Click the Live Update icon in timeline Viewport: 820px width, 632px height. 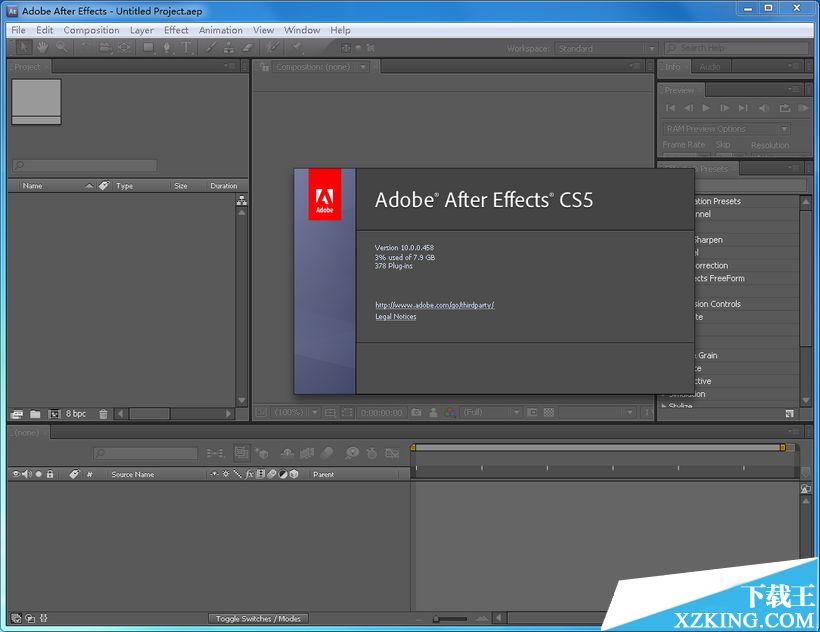click(x=241, y=453)
